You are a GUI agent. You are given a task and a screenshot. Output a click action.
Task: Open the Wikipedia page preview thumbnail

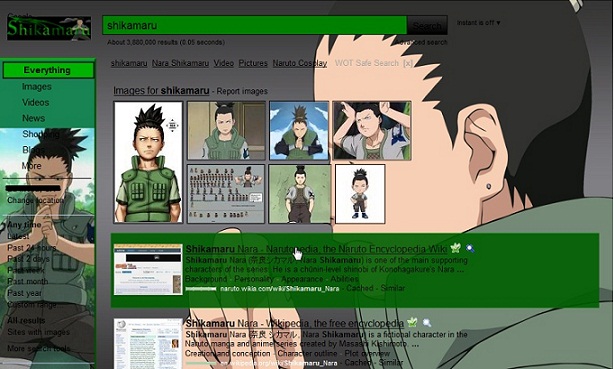click(148, 344)
